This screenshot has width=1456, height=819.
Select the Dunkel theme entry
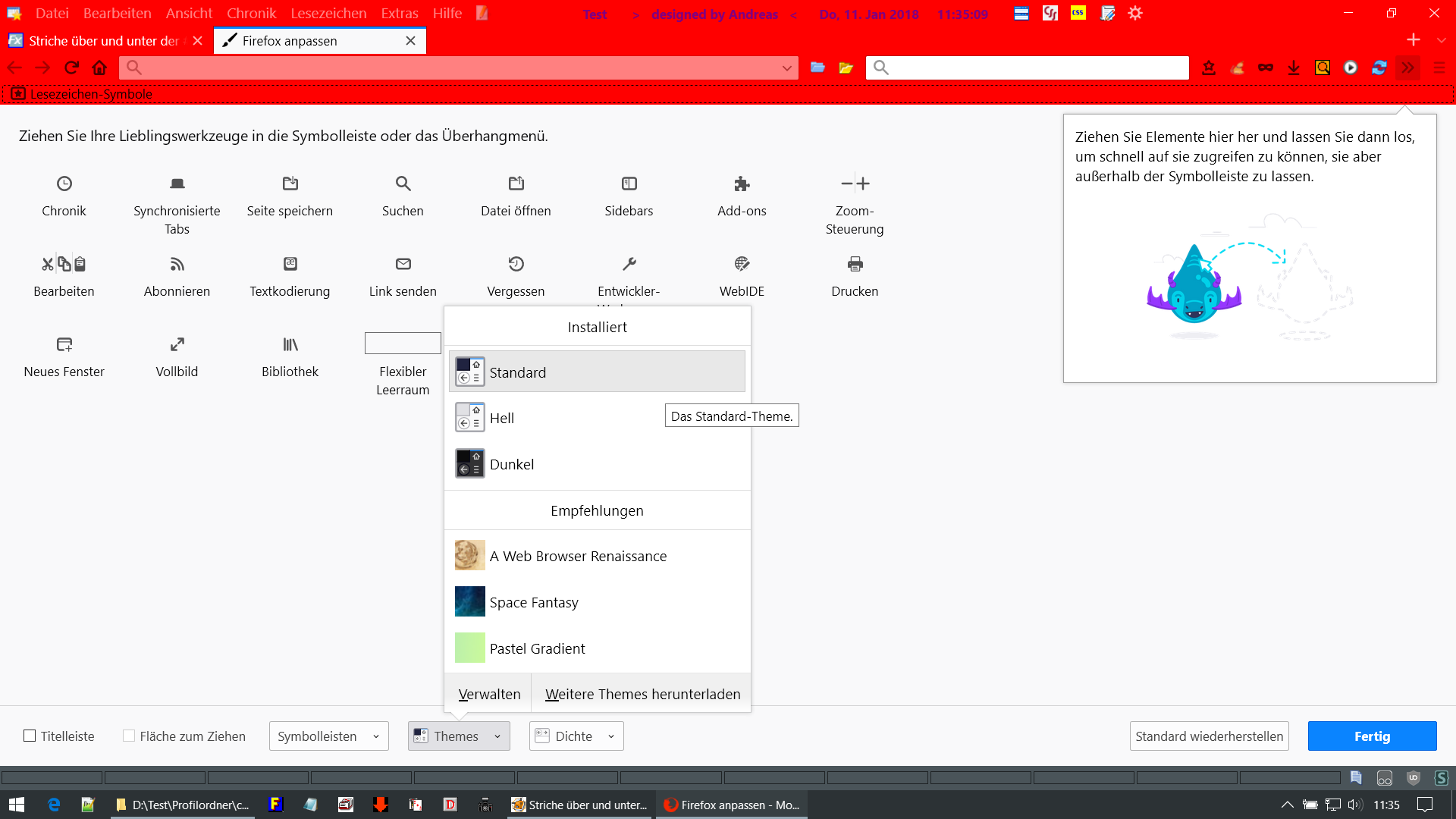click(x=512, y=464)
